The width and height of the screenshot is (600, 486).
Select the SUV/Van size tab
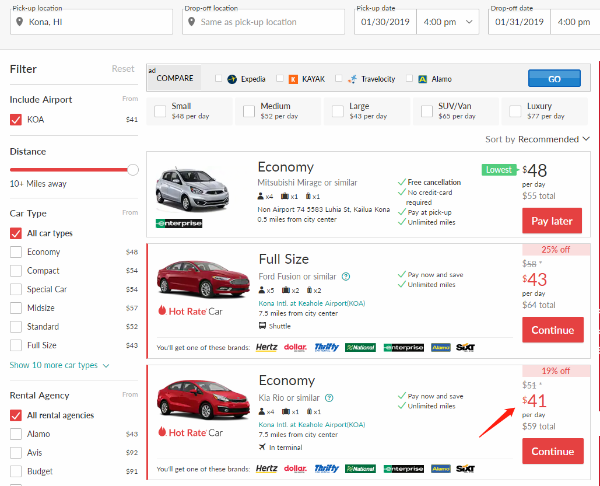pyautogui.click(x=456, y=111)
